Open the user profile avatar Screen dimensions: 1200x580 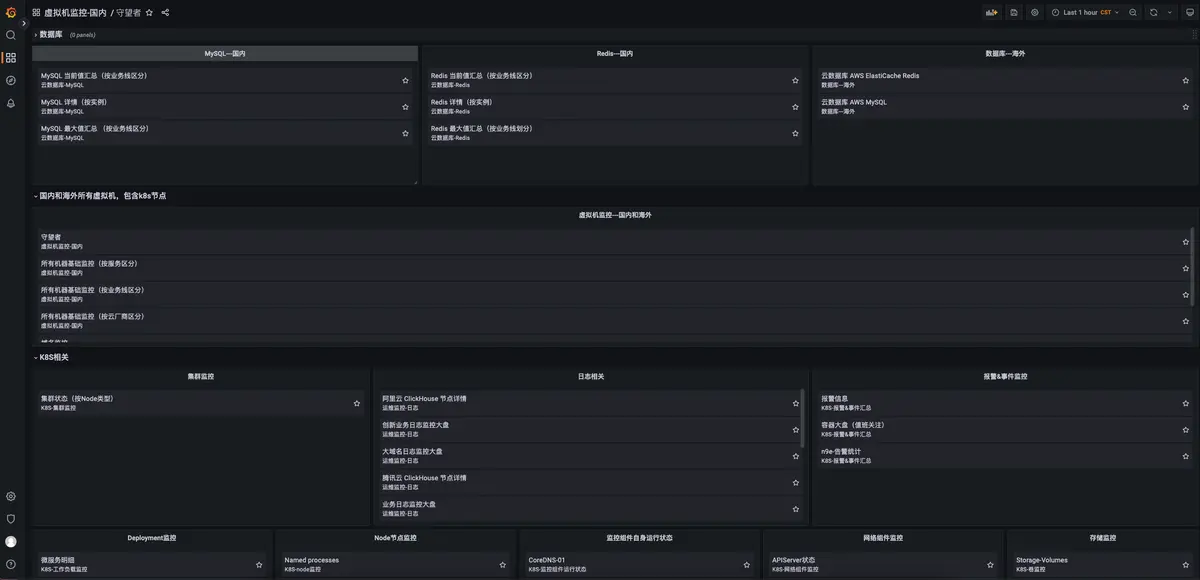[x=11, y=542]
